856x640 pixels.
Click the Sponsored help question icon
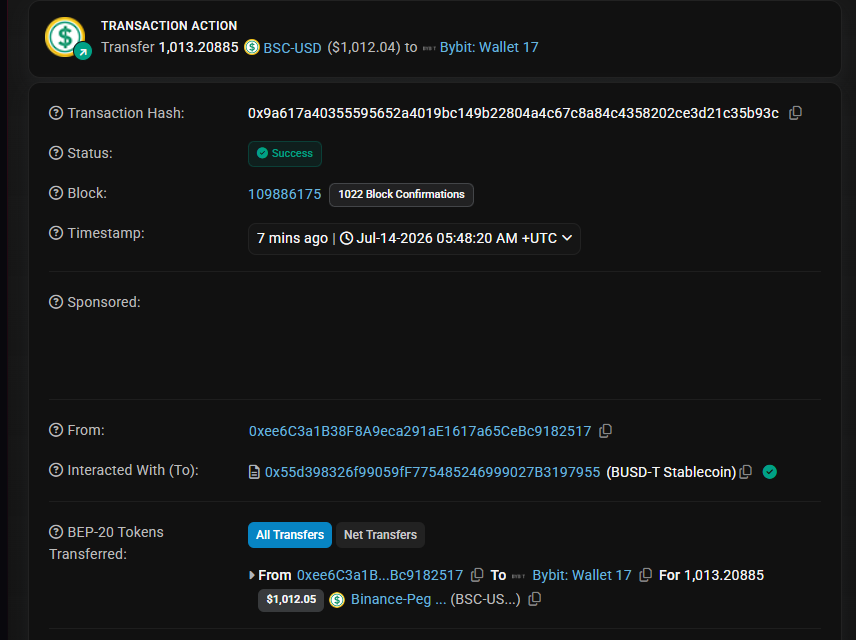click(x=56, y=302)
